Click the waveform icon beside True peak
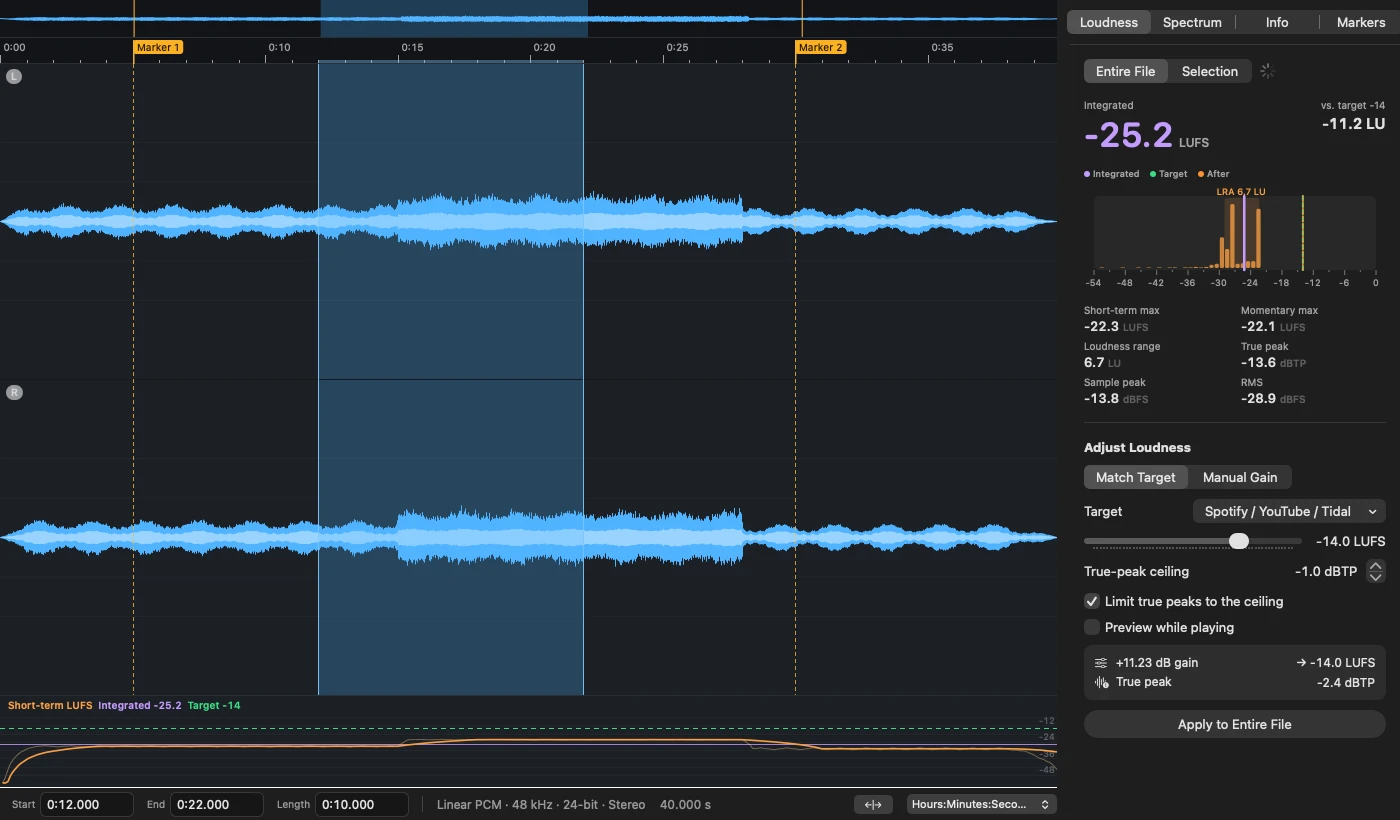Image resolution: width=1400 pixels, height=820 pixels. click(1101, 683)
